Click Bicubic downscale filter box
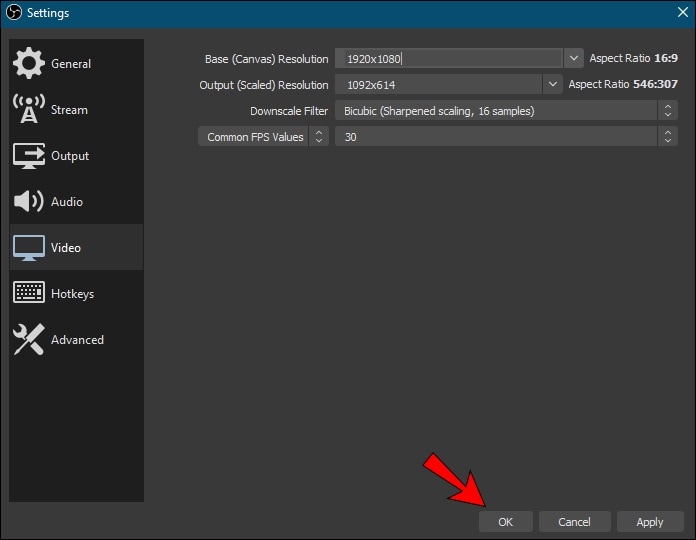 pyautogui.click(x=506, y=110)
